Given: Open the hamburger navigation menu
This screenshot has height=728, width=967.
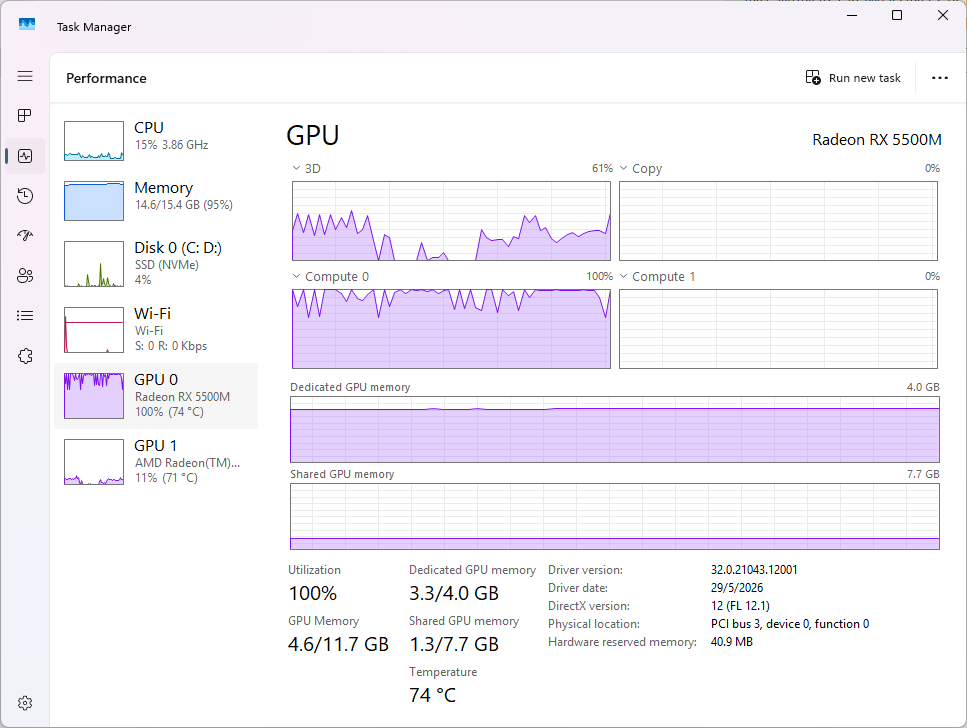Looking at the screenshot, I should 25,76.
